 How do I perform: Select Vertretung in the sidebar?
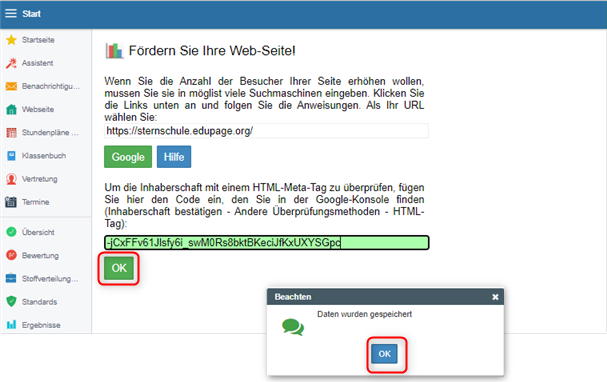(39, 179)
